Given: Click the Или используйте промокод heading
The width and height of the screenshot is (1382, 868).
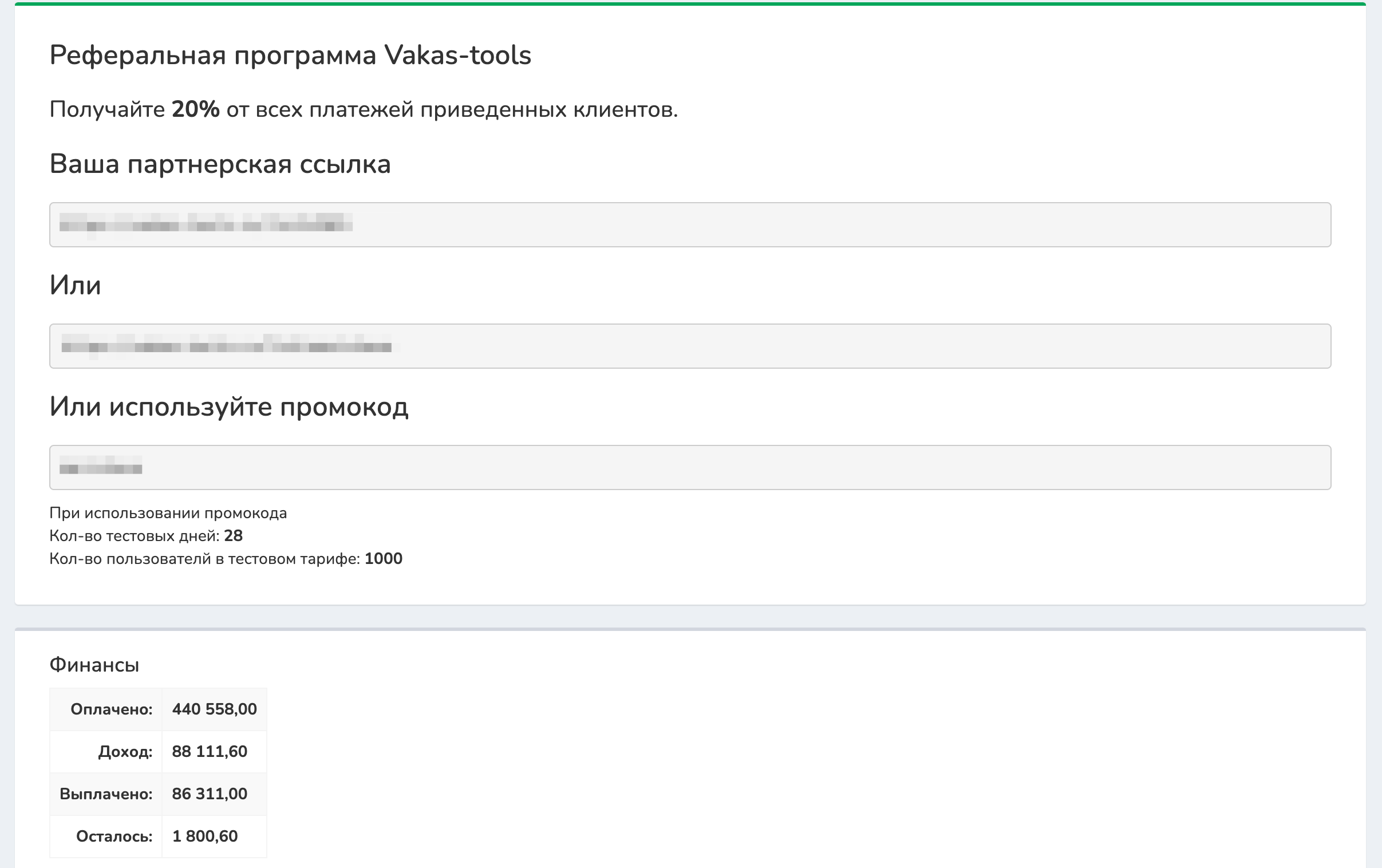Looking at the screenshot, I should (228, 407).
